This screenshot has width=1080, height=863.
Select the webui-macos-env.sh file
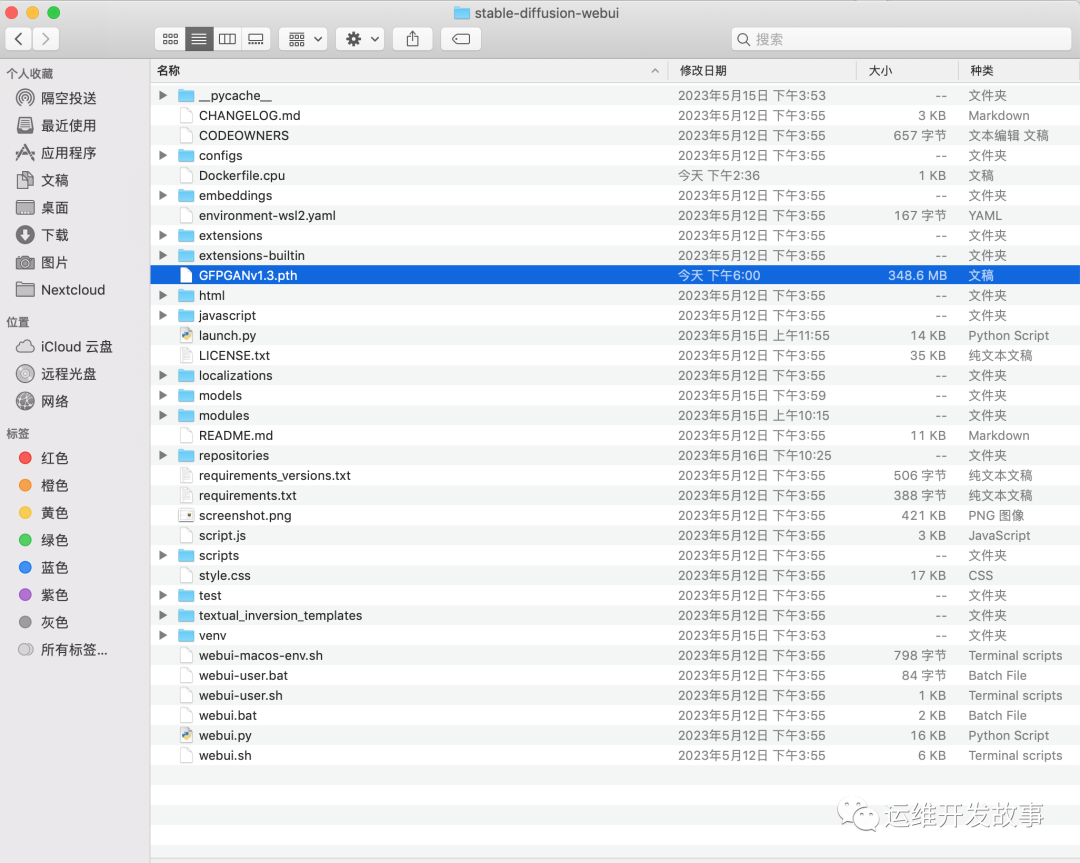coord(614,655)
